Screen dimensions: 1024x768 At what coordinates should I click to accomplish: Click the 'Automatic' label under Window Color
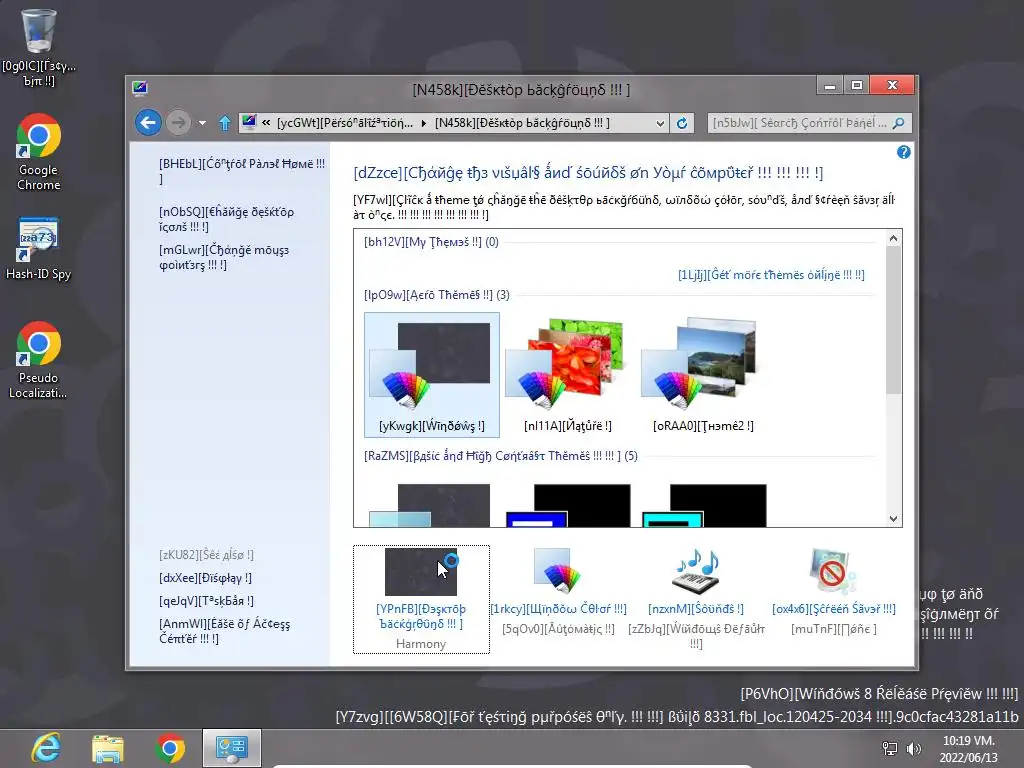click(x=558, y=629)
